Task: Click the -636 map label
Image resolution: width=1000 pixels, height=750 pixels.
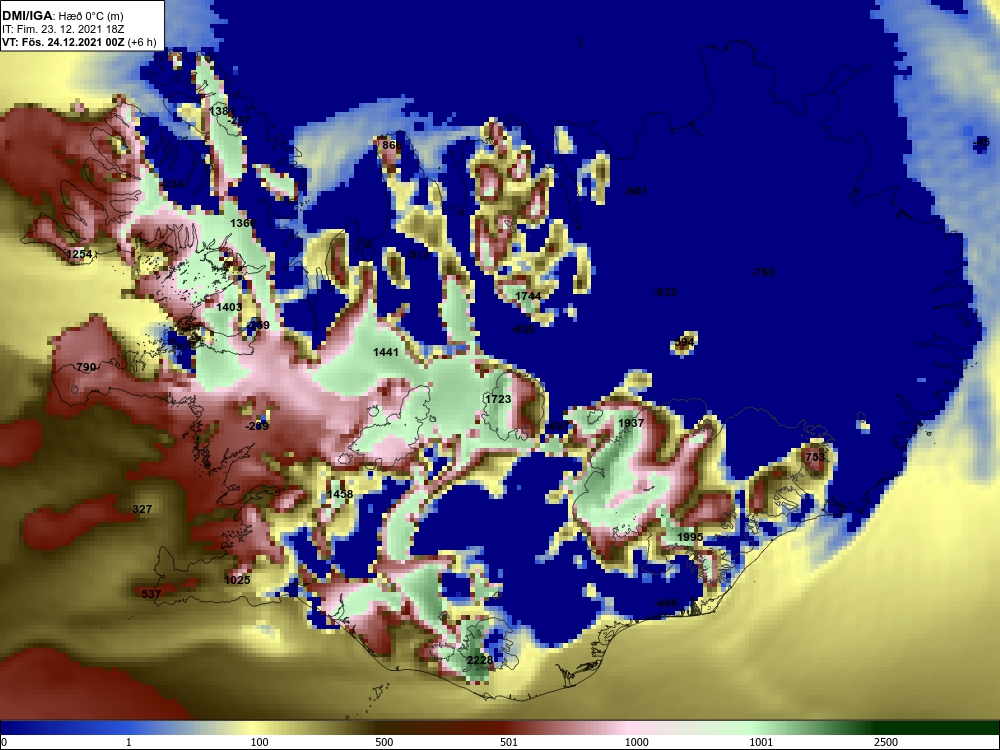Action: (x=524, y=329)
